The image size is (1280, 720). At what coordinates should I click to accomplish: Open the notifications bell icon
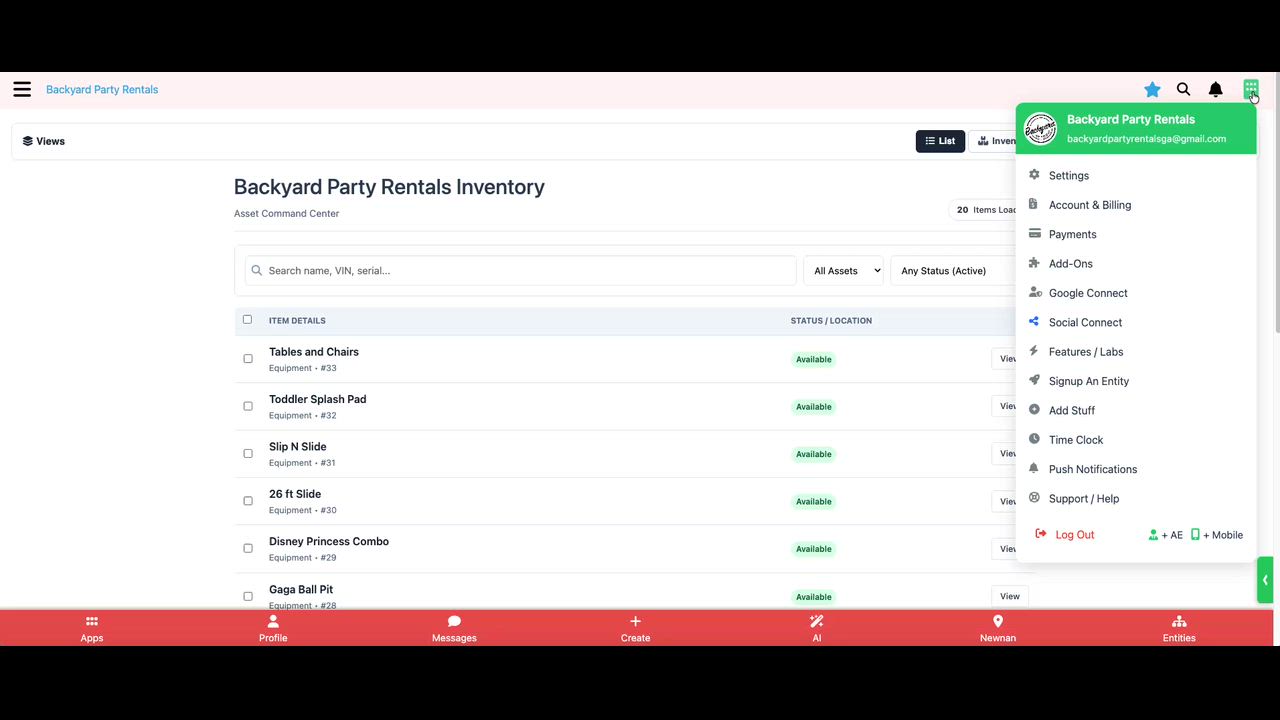[x=1215, y=90]
